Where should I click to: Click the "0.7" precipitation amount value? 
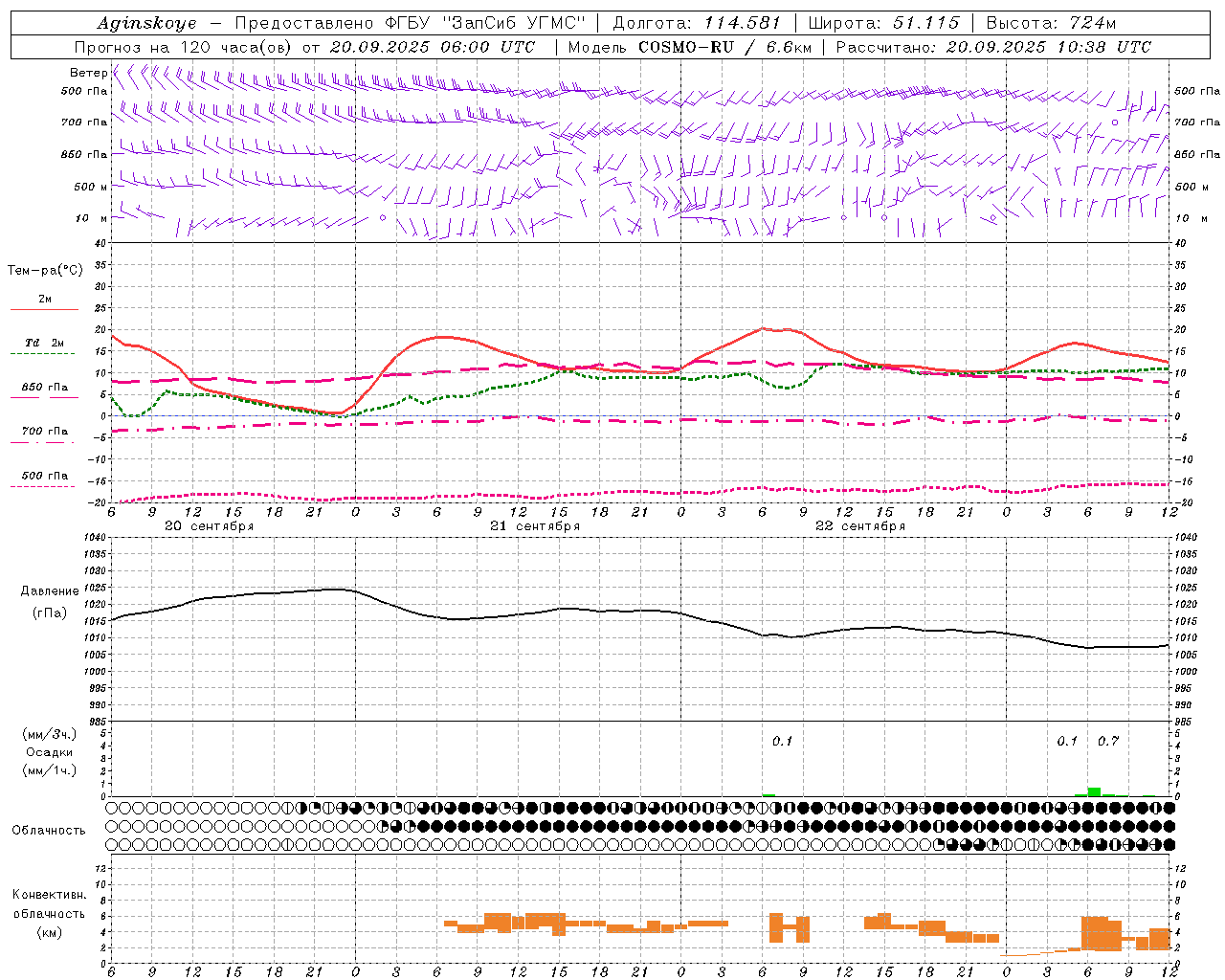[x=1108, y=742]
